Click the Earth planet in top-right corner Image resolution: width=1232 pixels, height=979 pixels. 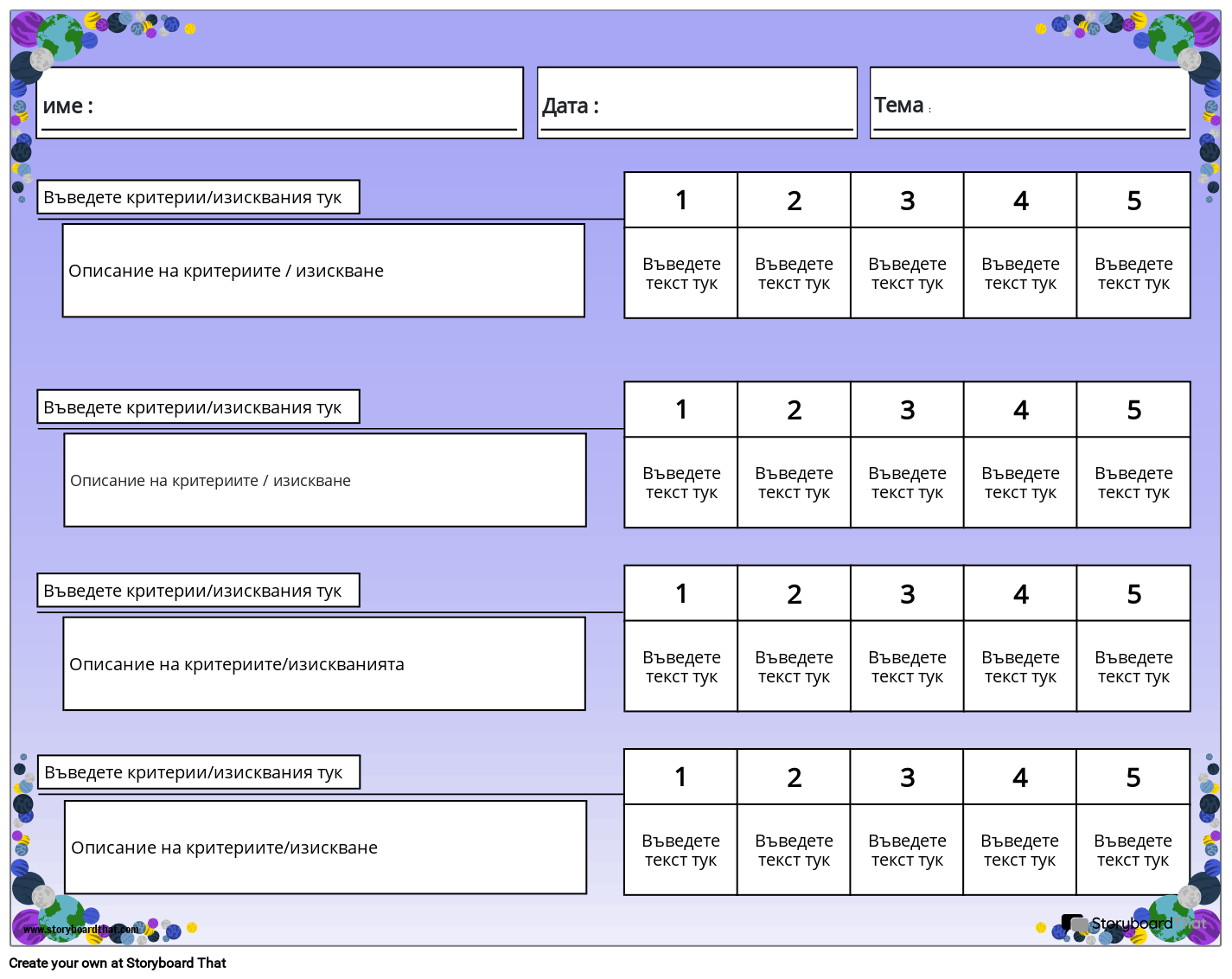tap(1170, 38)
